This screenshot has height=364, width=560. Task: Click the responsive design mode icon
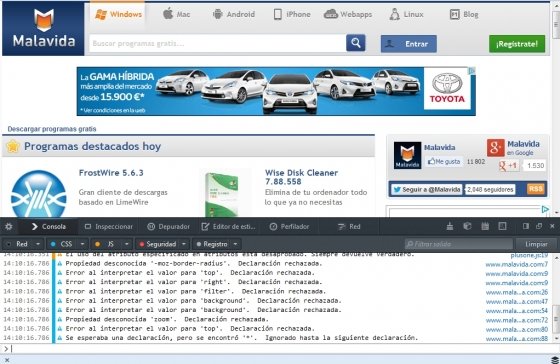coord(502,226)
